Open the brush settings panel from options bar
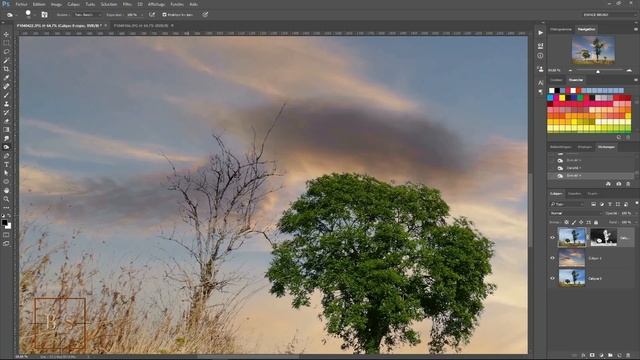Screen dimensions: 640x360 tap(44, 15)
